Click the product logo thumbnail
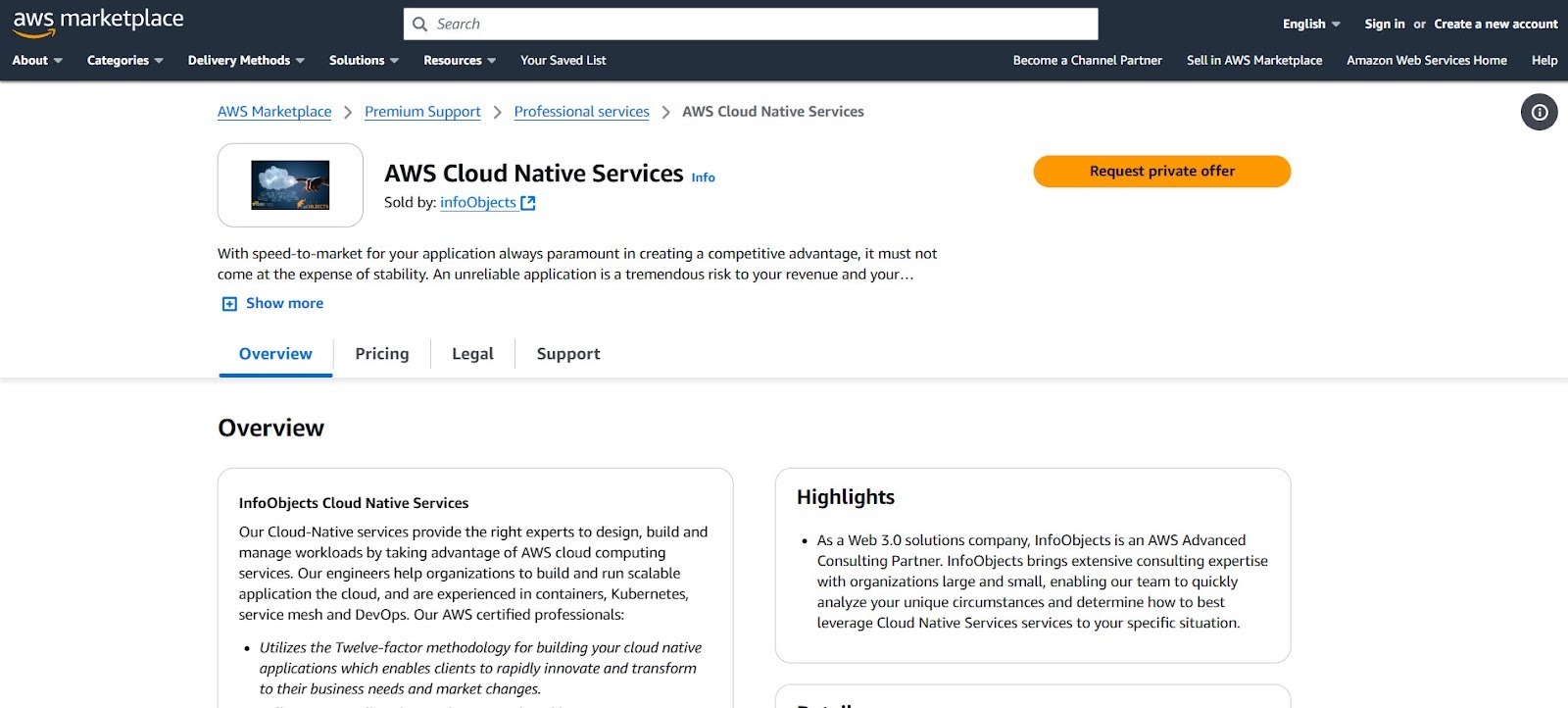This screenshot has height=708, width=1568. 290,185
